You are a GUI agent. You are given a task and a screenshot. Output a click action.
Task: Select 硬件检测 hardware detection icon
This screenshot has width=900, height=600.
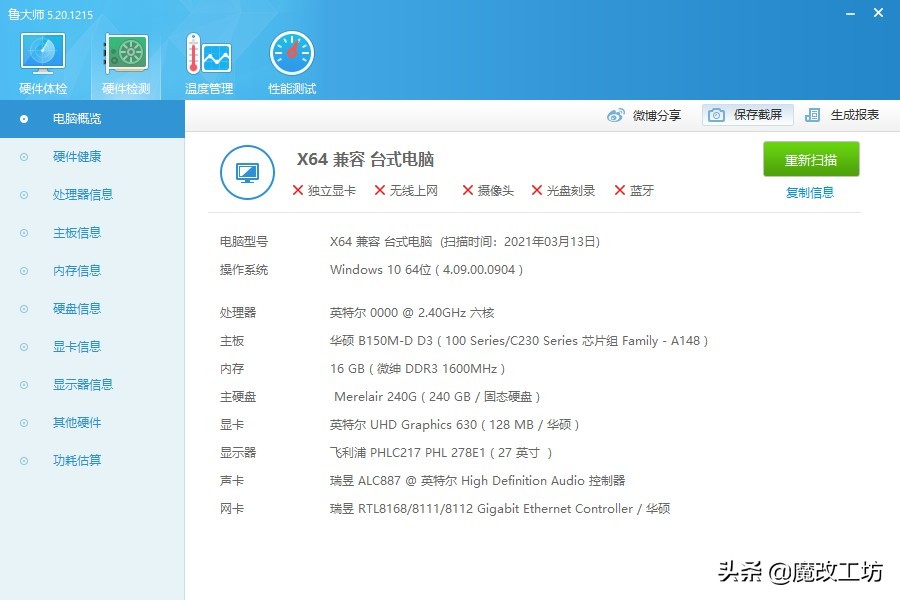pos(126,53)
